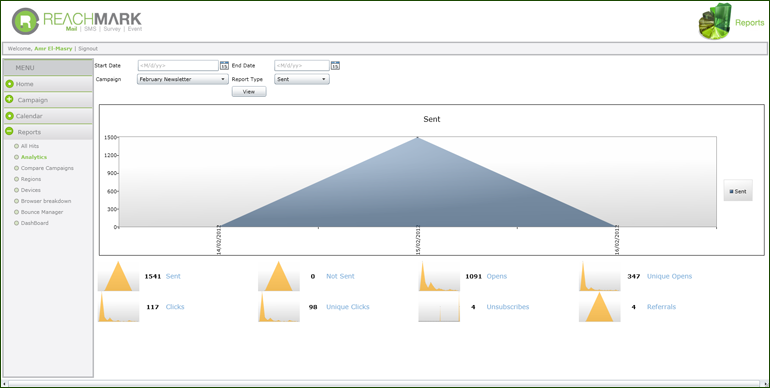Open the Sent stats link
Screen dimensions: 770x388
173,276
